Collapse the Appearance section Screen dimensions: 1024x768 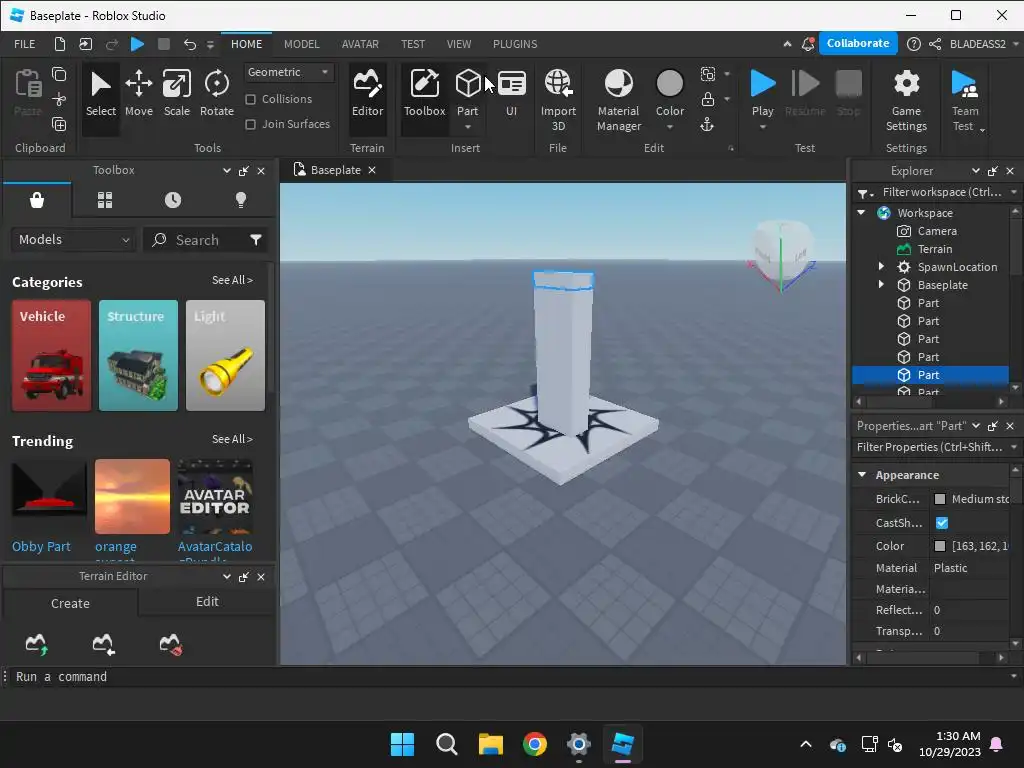(x=862, y=475)
